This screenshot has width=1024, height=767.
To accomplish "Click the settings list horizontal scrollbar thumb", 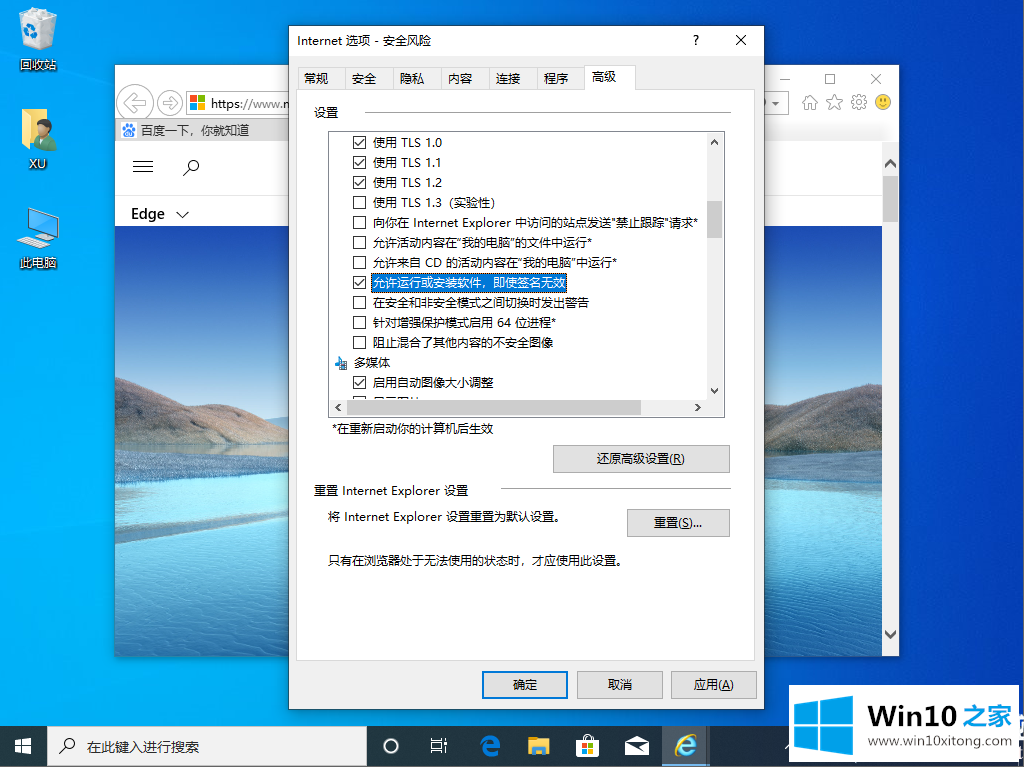I will click(494, 407).
